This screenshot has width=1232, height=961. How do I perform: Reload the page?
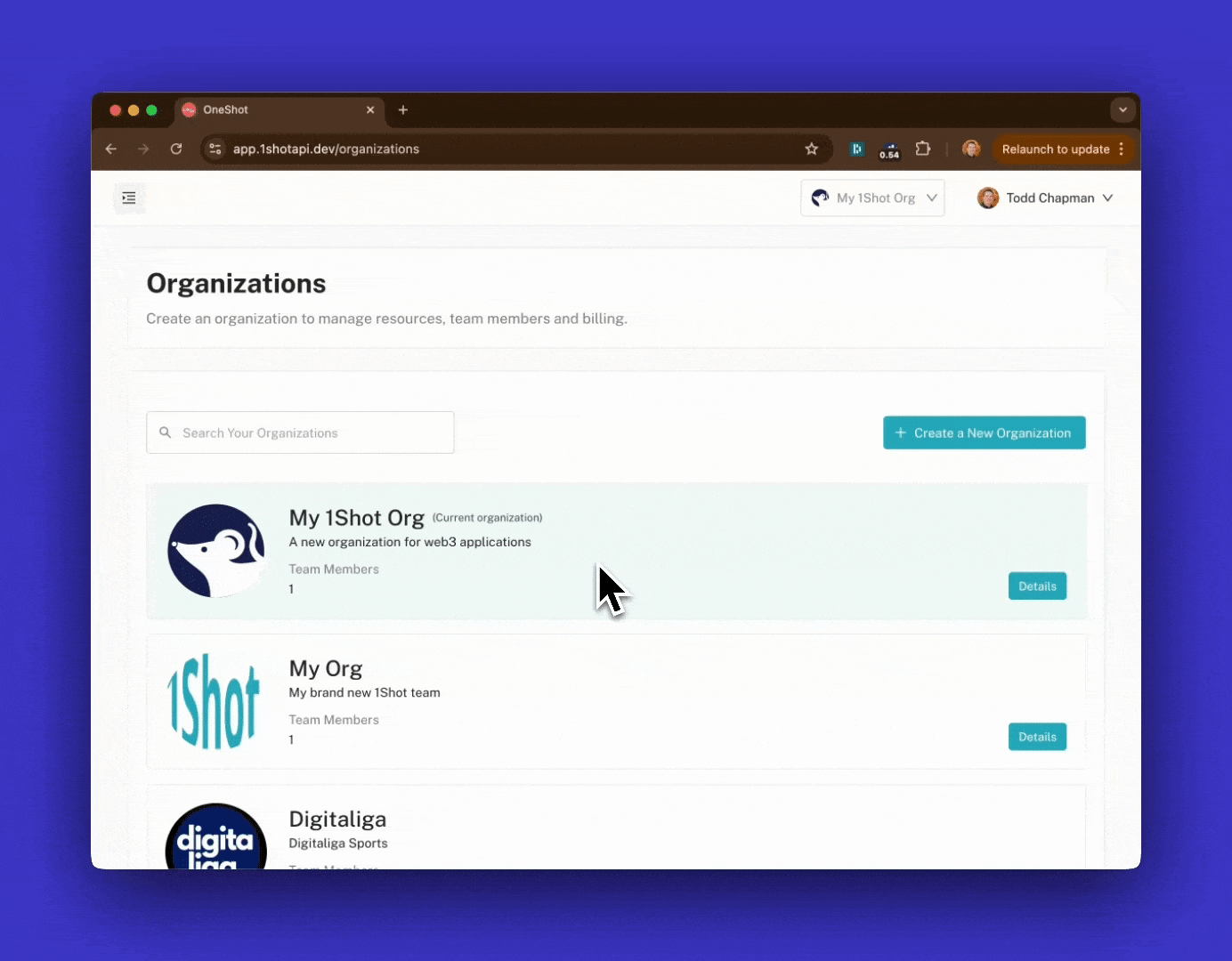point(176,149)
